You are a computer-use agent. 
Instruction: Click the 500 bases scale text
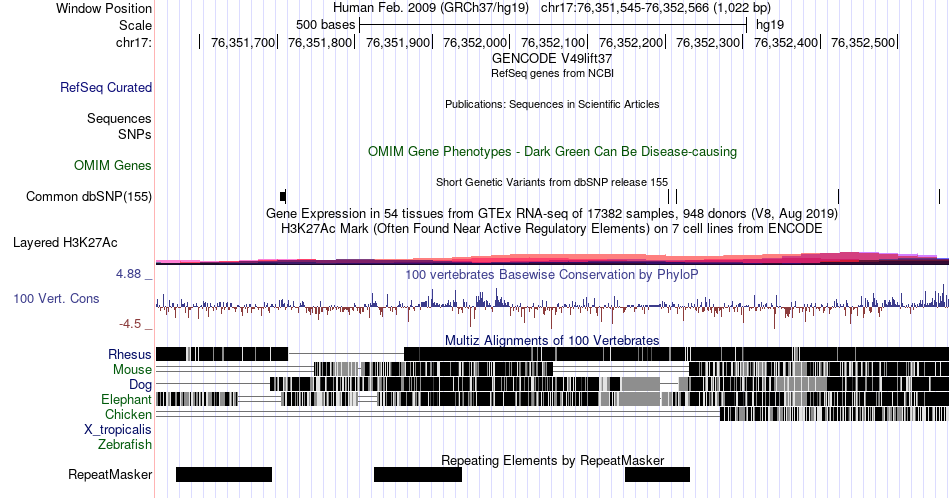tap(325, 25)
